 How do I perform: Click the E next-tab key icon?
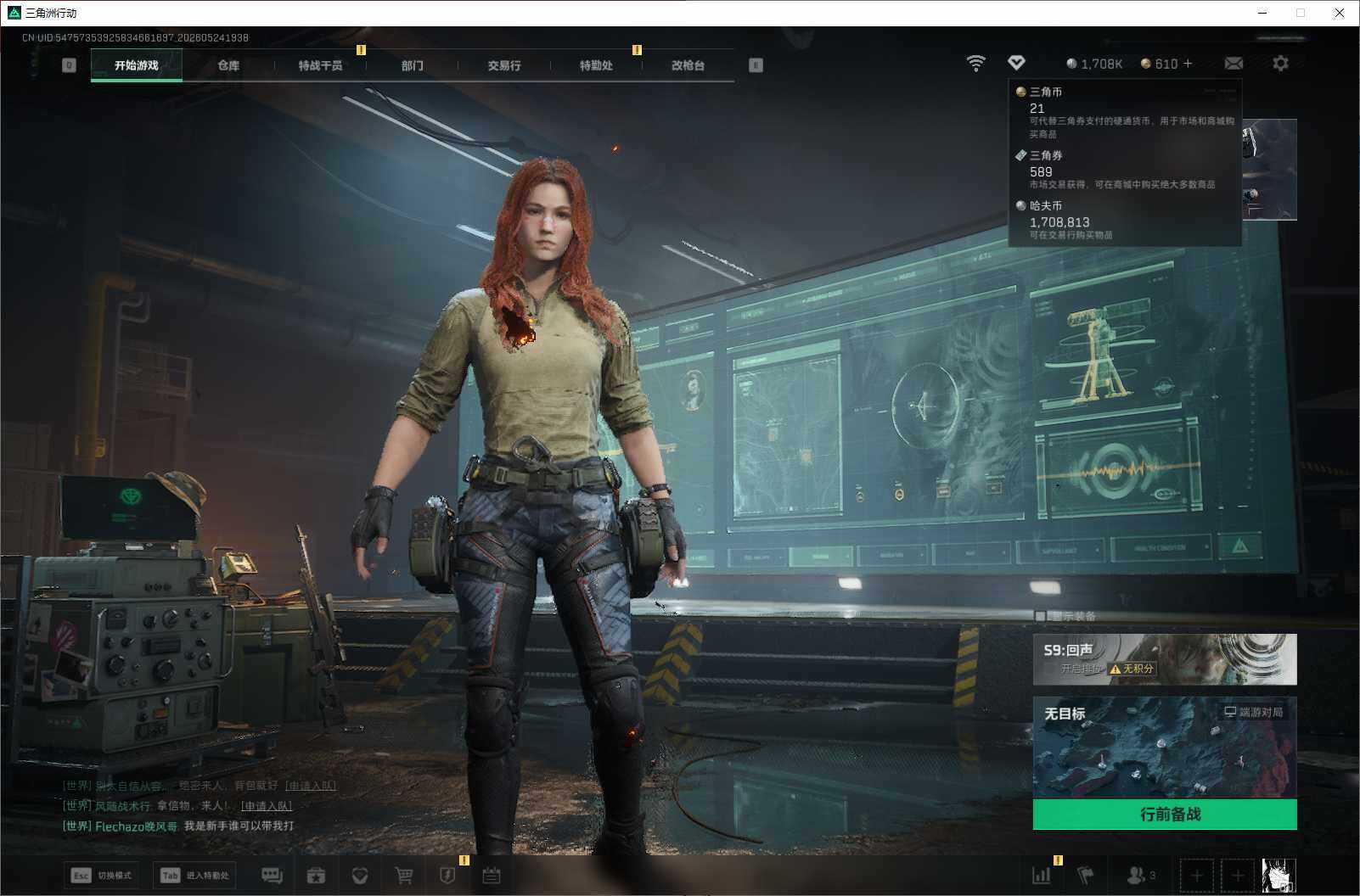coord(756,65)
